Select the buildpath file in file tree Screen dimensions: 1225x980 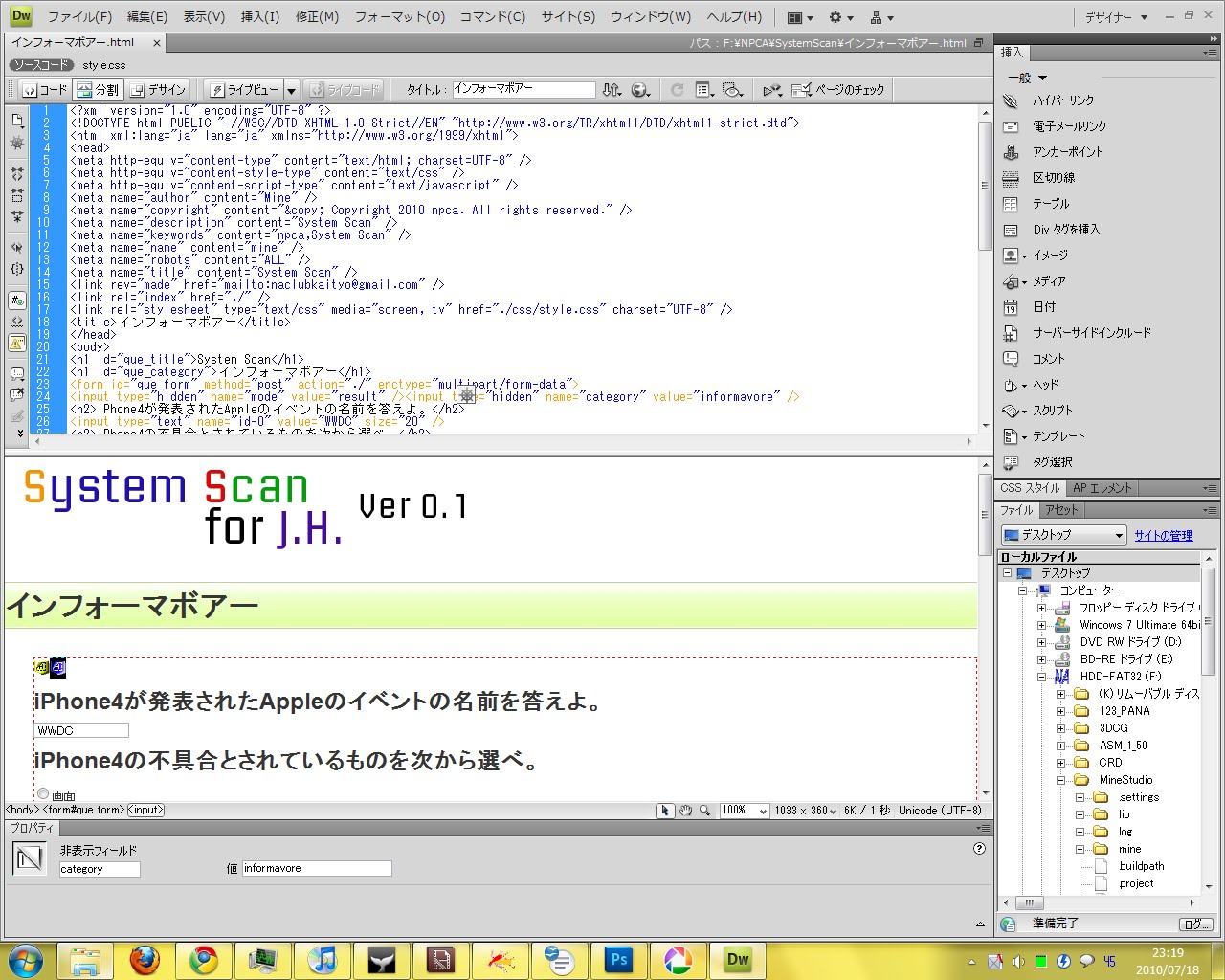point(1142,866)
